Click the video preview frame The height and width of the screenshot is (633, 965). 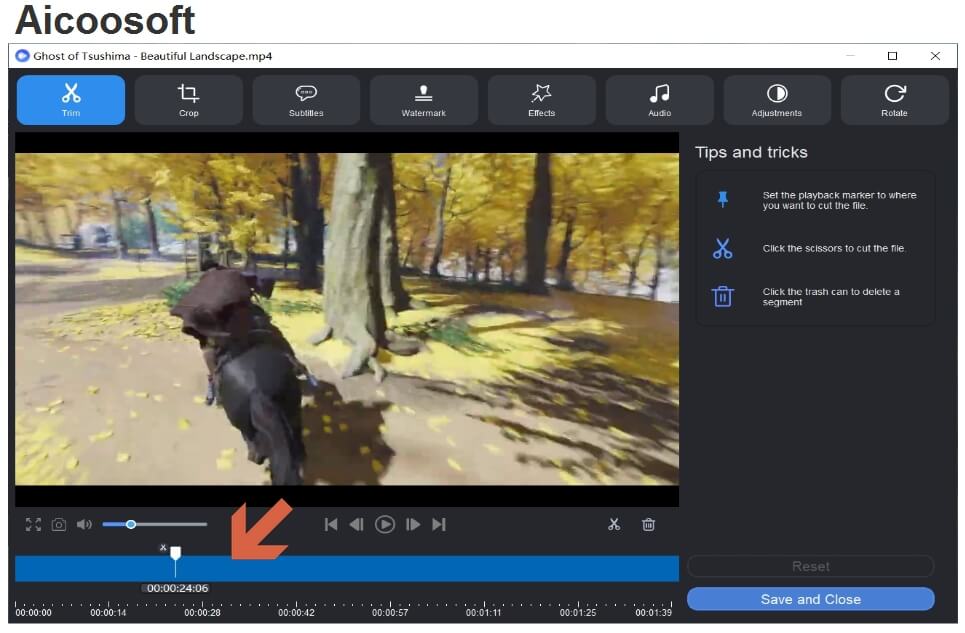pyautogui.click(x=346, y=319)
